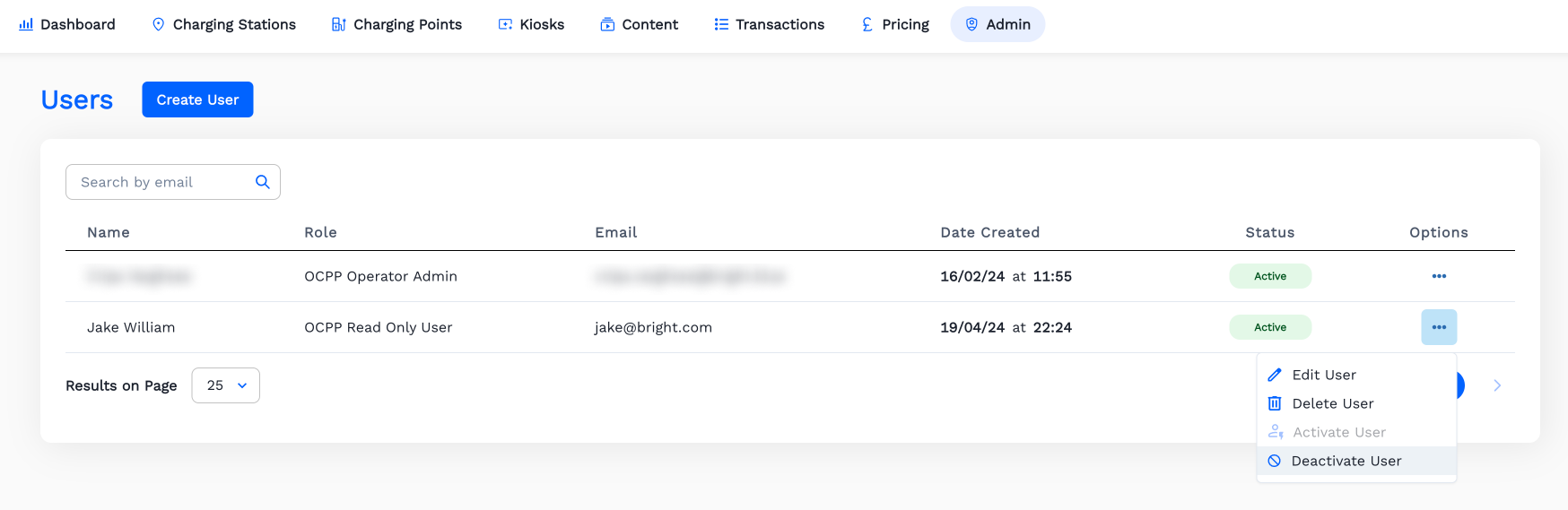1568x510 pixels.
Task: Open the Pricing tab
Action: click(894, 24)
